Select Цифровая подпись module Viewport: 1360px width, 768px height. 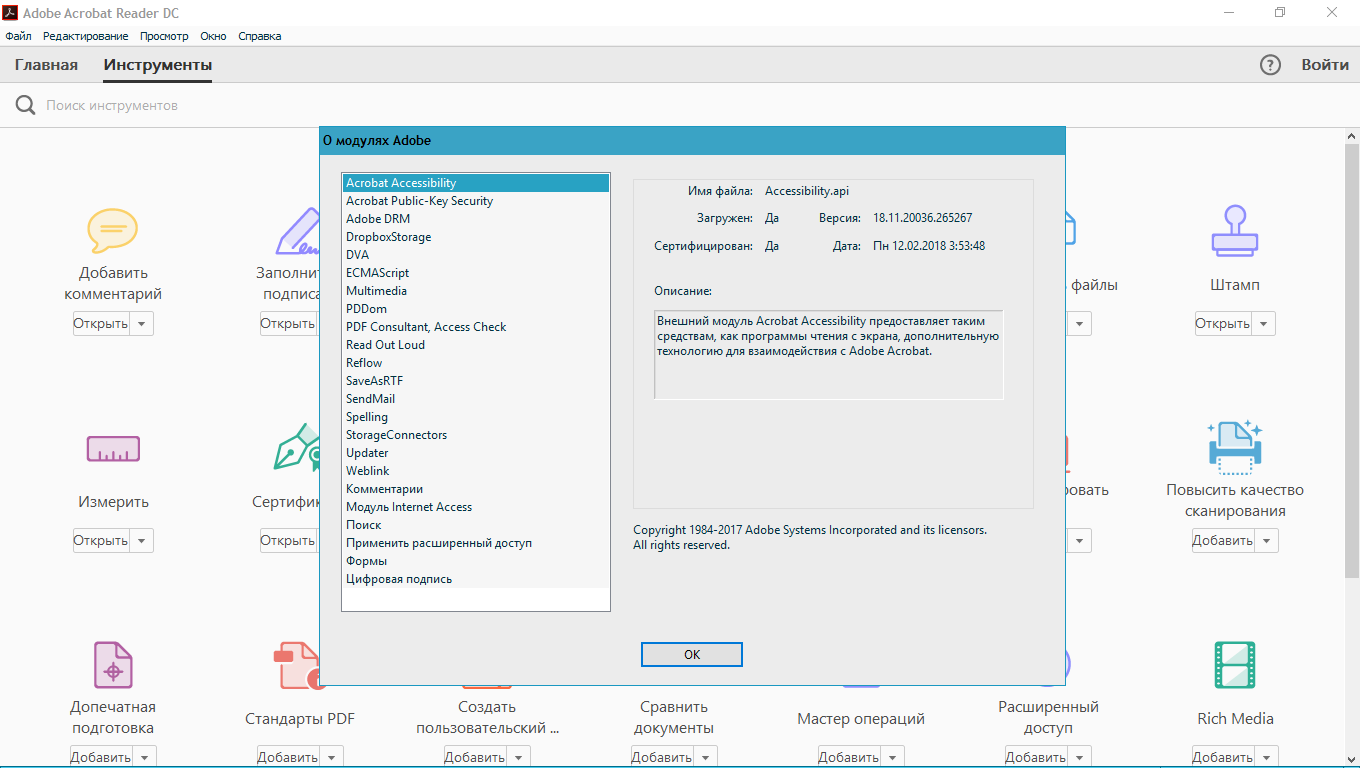point(476,579)
